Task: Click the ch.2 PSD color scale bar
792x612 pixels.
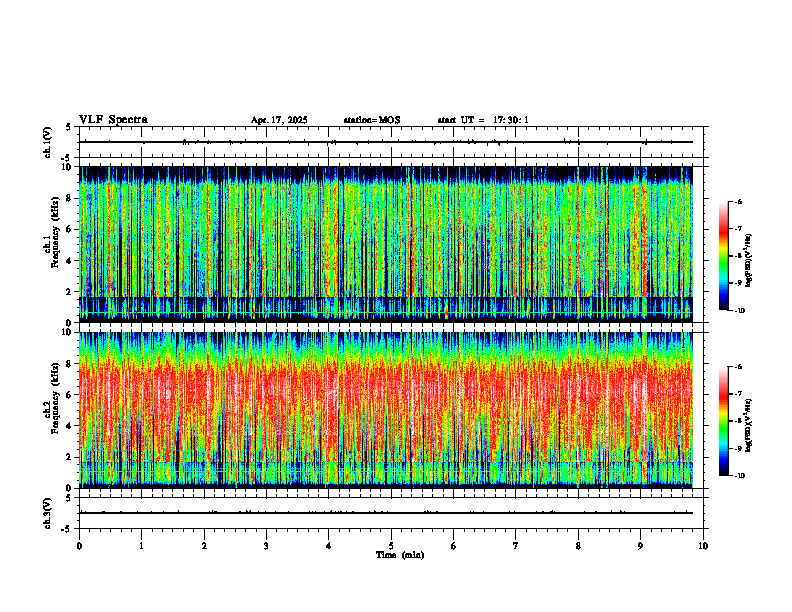Action: pyautogui.click(x=724, y=421)
